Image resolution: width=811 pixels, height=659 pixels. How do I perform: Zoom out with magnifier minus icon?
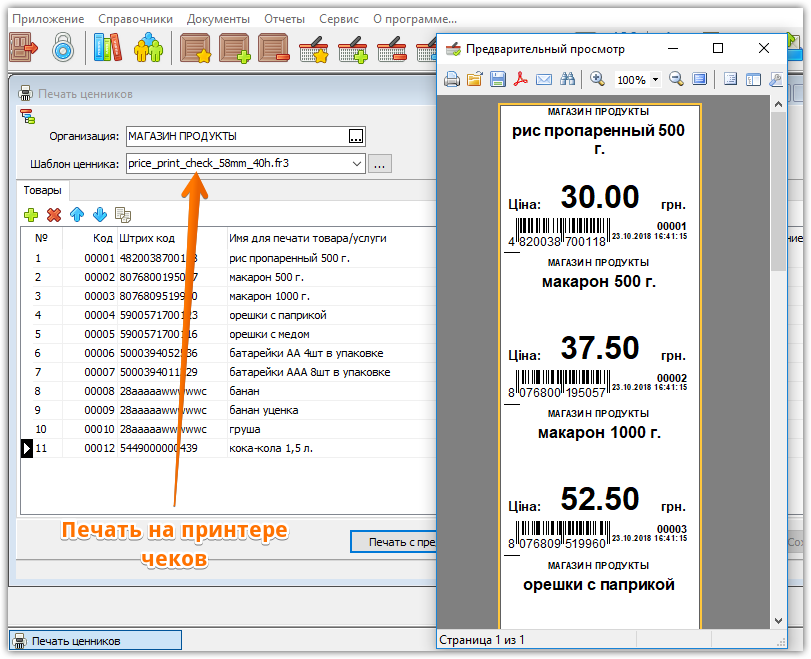676,79
